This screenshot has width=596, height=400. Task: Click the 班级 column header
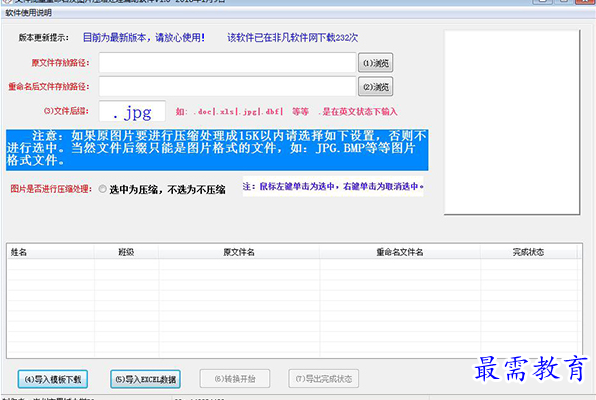126,252
